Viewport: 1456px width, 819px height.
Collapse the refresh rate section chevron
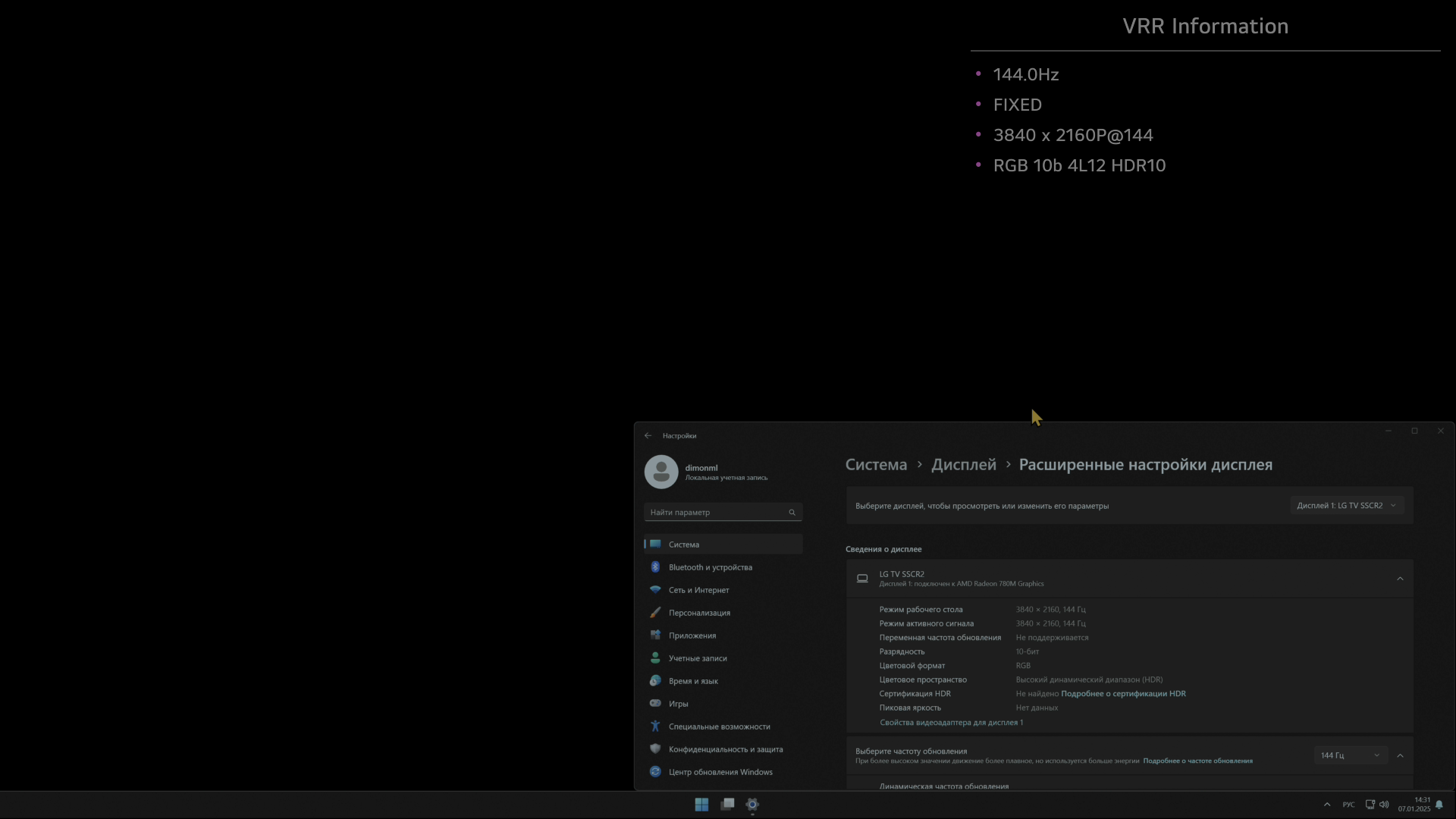[1400, 755]
